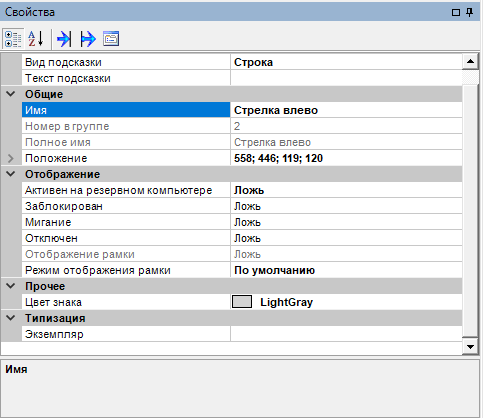
Task: Click Ложь value for Заблокирован
Action: coord(247,206)
